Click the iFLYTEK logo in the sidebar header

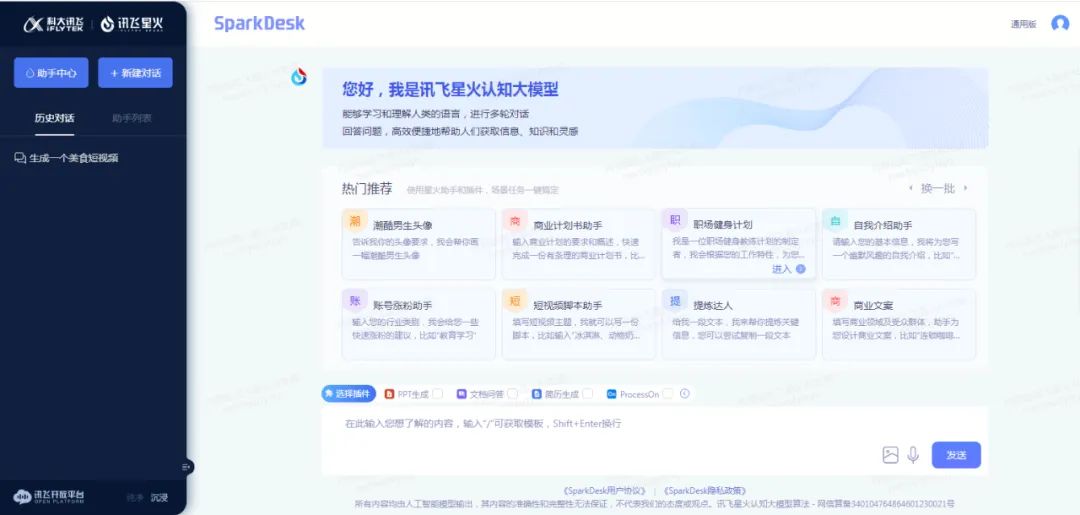53,24
